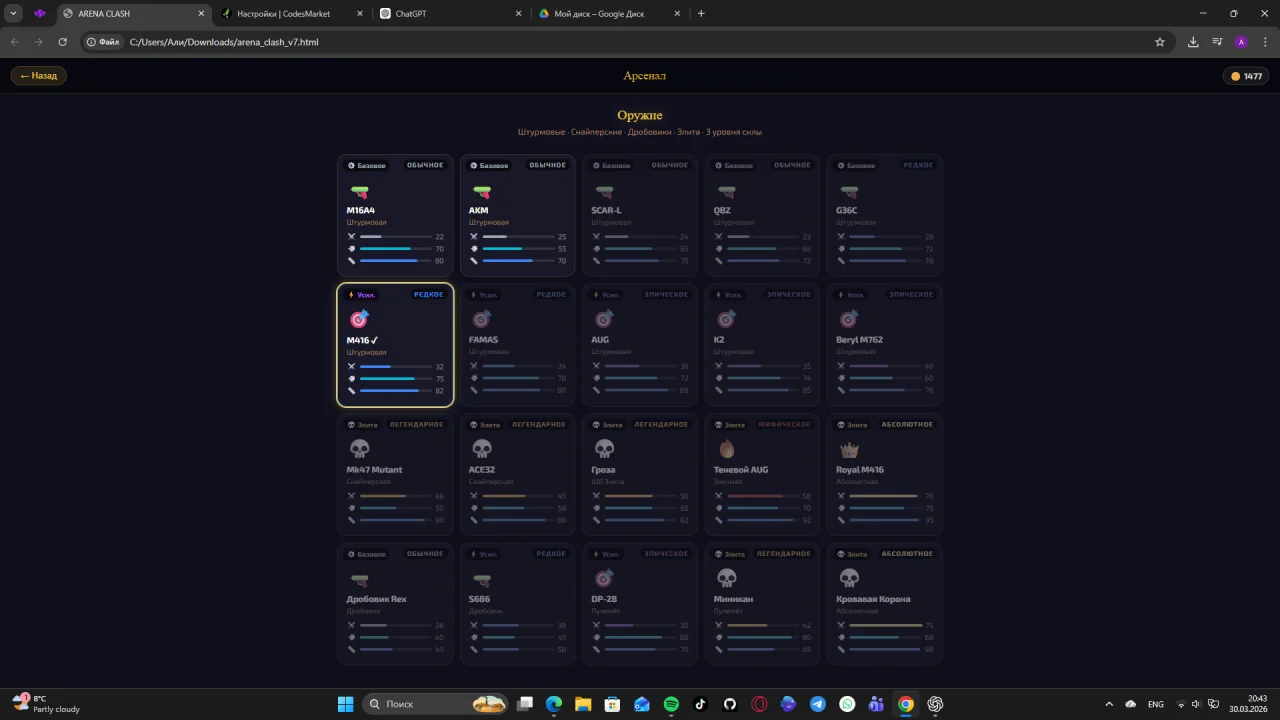
Task: Click the flame icon on Теневой AUG
Action: tap(726, 449)
